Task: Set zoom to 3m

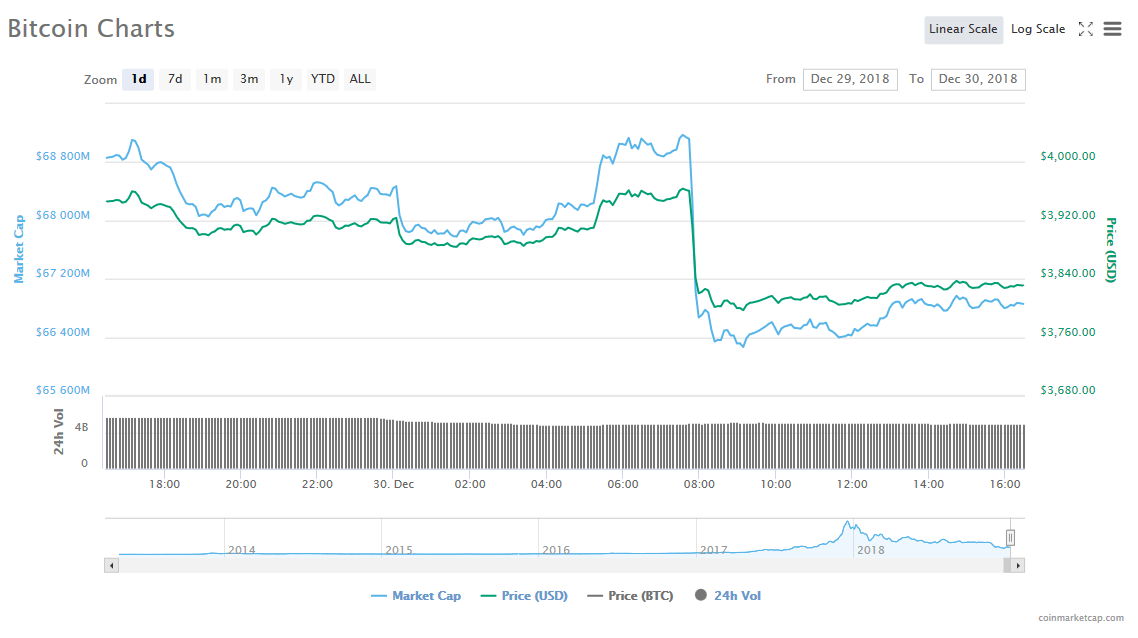Action: [249, 79]
